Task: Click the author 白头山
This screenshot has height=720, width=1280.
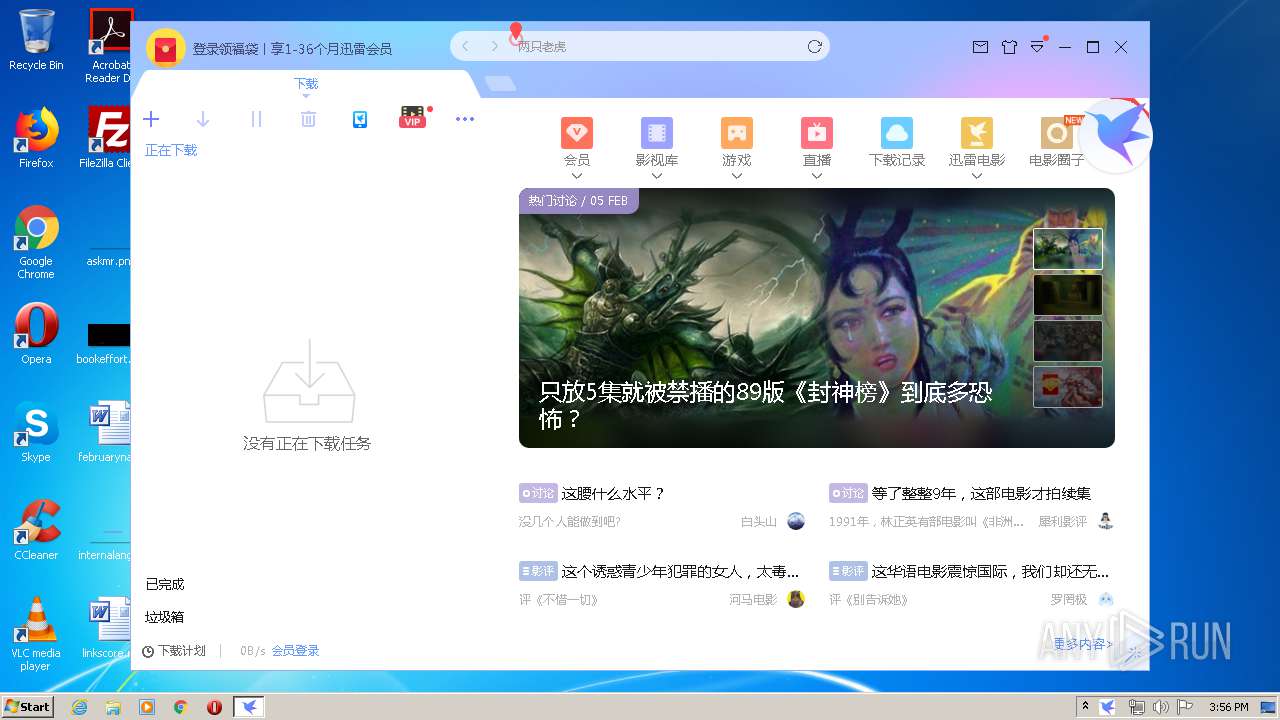Action: click(758, 522)
